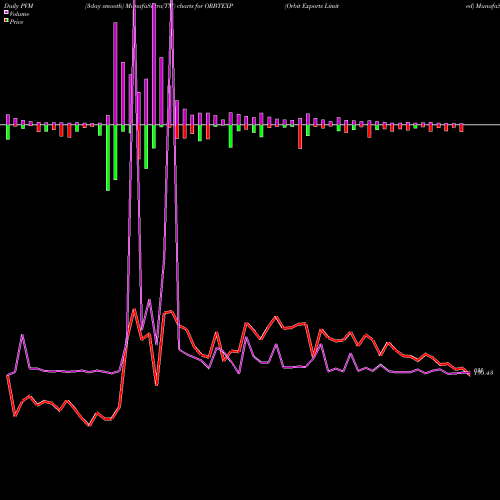Click the "Daily PVM" title text
This screenshot has height=500, width=500.
pyautogui.click(x=19, y=6)
